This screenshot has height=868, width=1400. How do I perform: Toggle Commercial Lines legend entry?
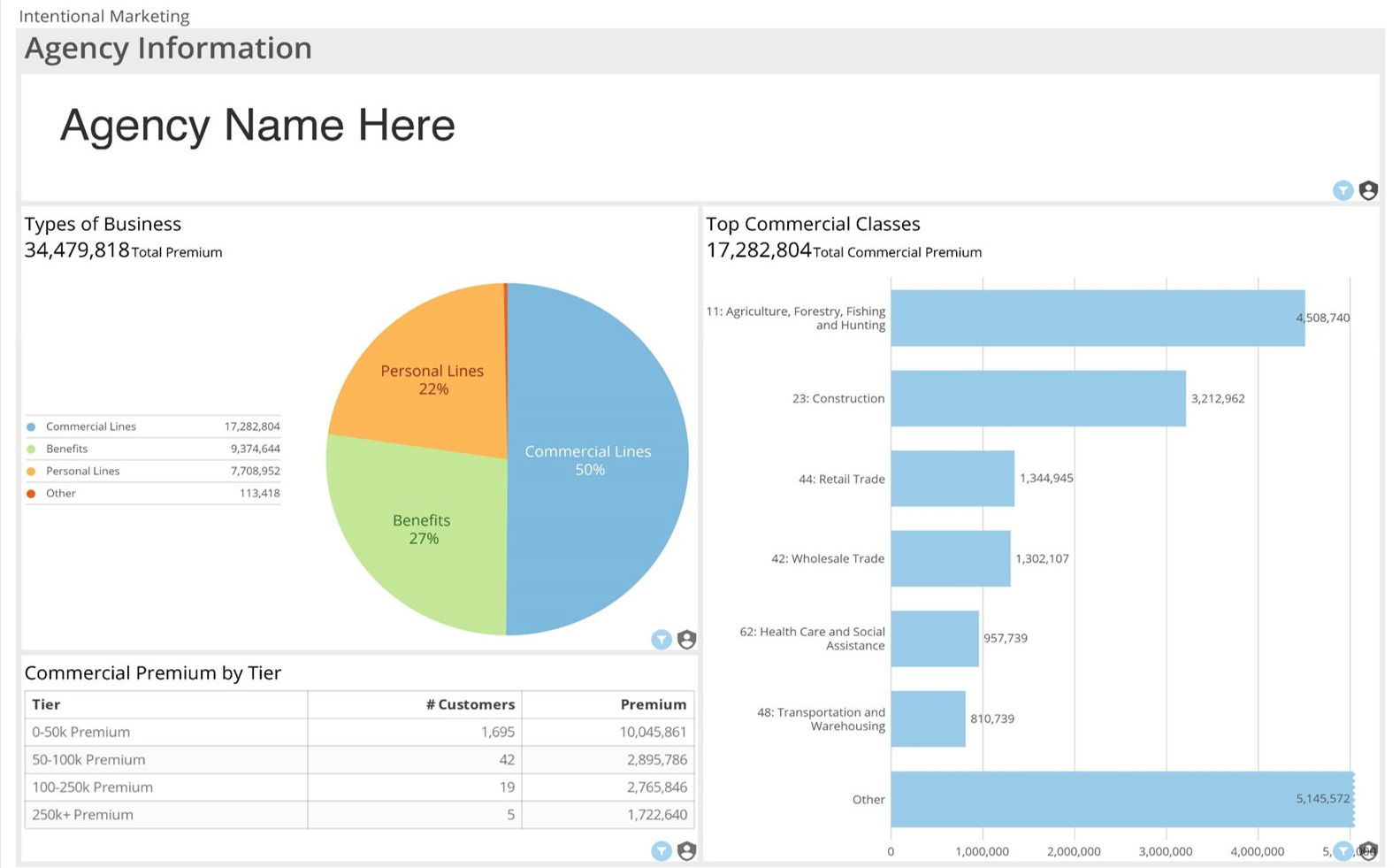coord(91,426)
